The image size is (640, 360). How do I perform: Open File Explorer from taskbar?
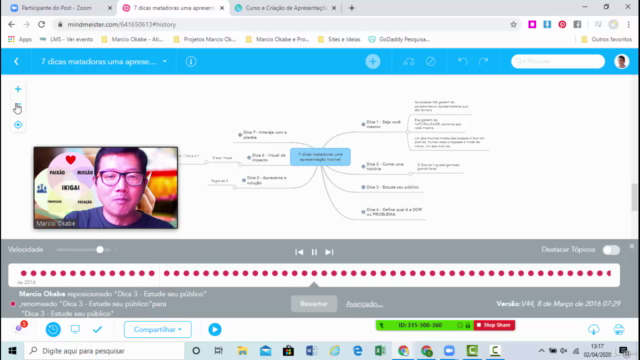pyautogui.click(x=242, y=351)
